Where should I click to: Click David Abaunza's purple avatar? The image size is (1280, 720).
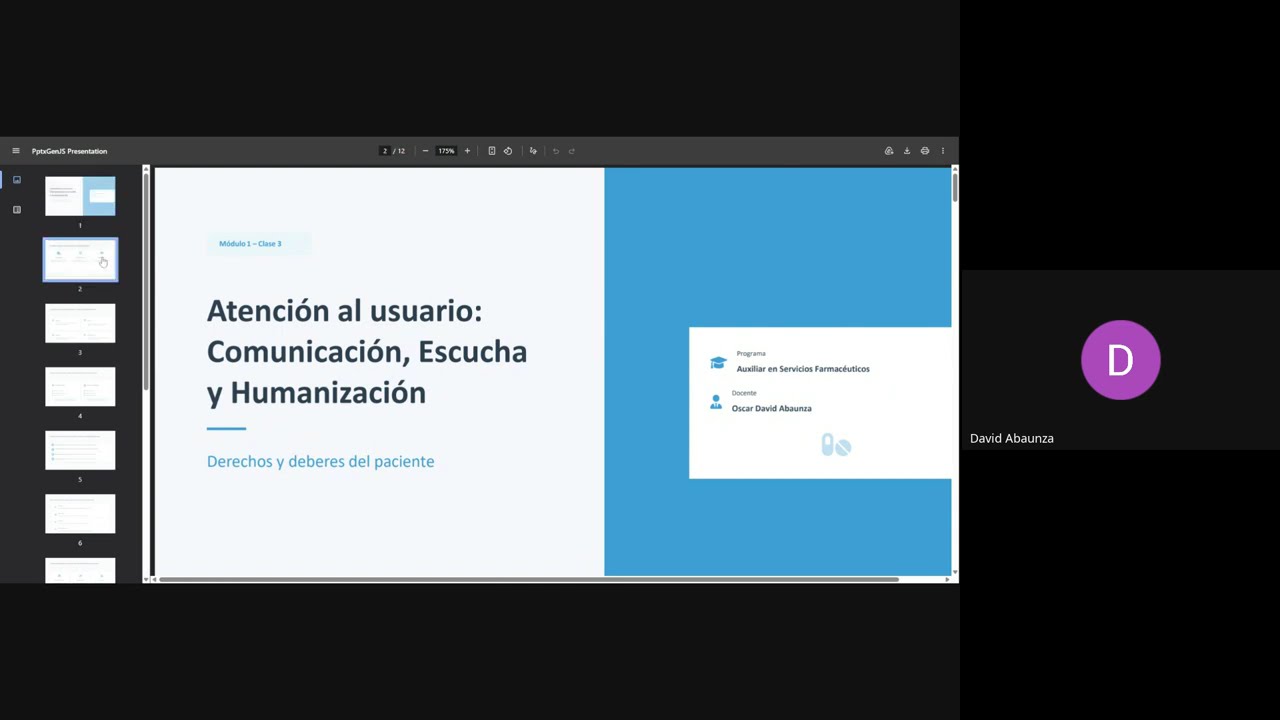(x=1120, y=360)
